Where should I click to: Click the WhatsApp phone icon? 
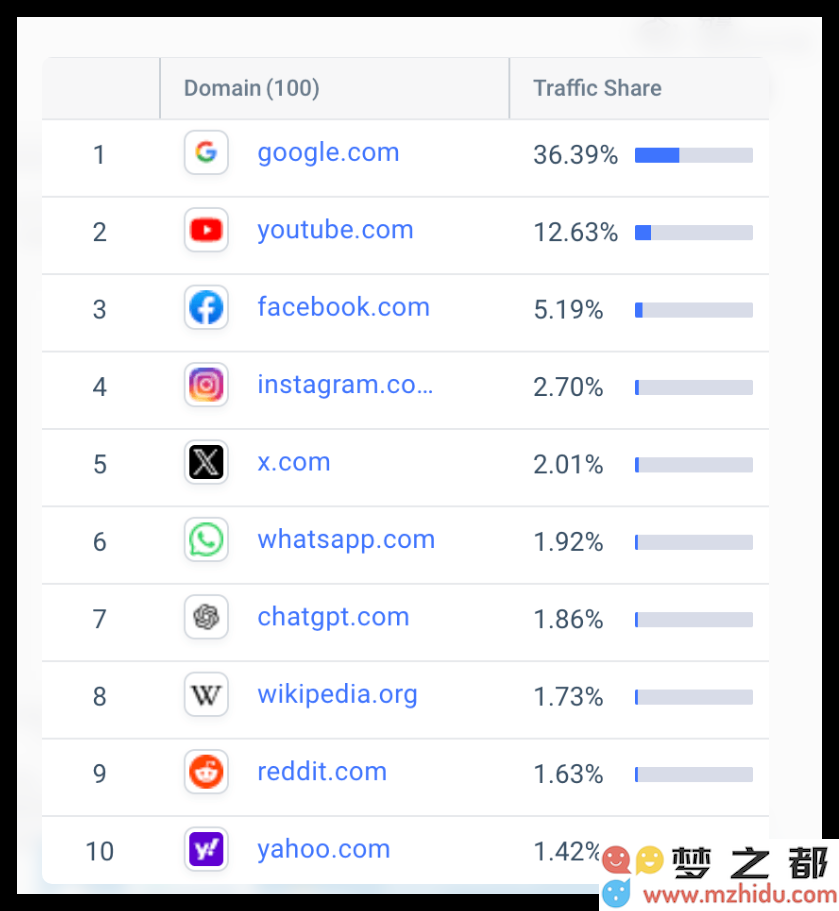point(206,540)
